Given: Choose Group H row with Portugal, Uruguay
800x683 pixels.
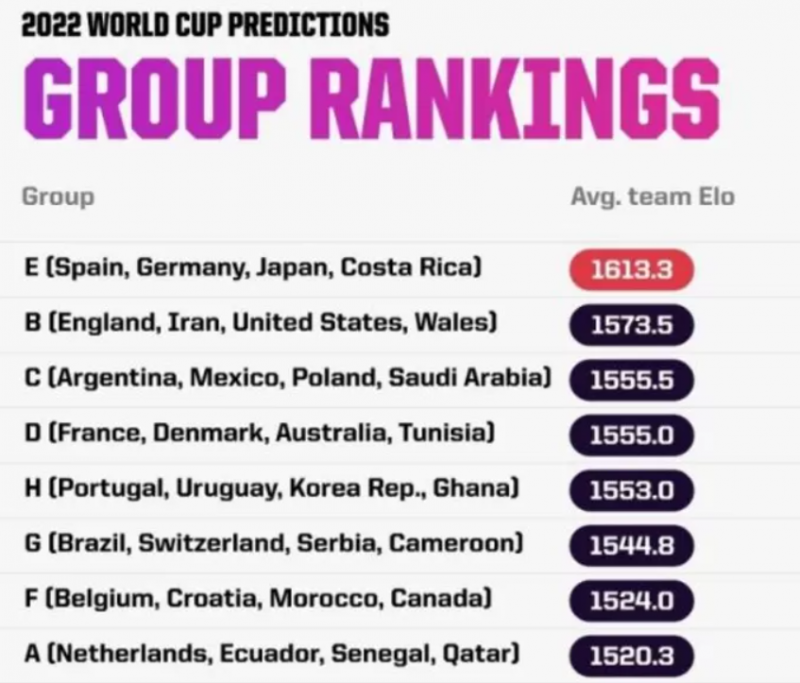Looking at the screenshot, I should [270, 490].
